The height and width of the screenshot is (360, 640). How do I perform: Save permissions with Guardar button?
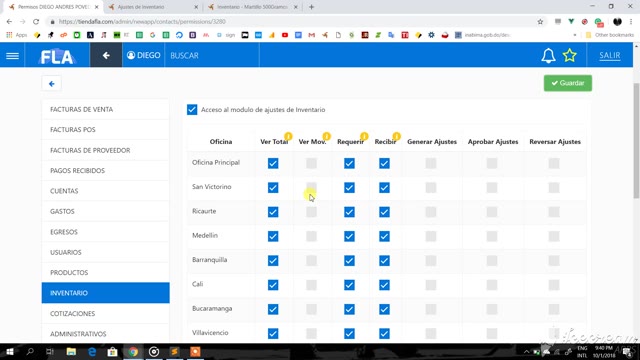(x=568, y=83)
